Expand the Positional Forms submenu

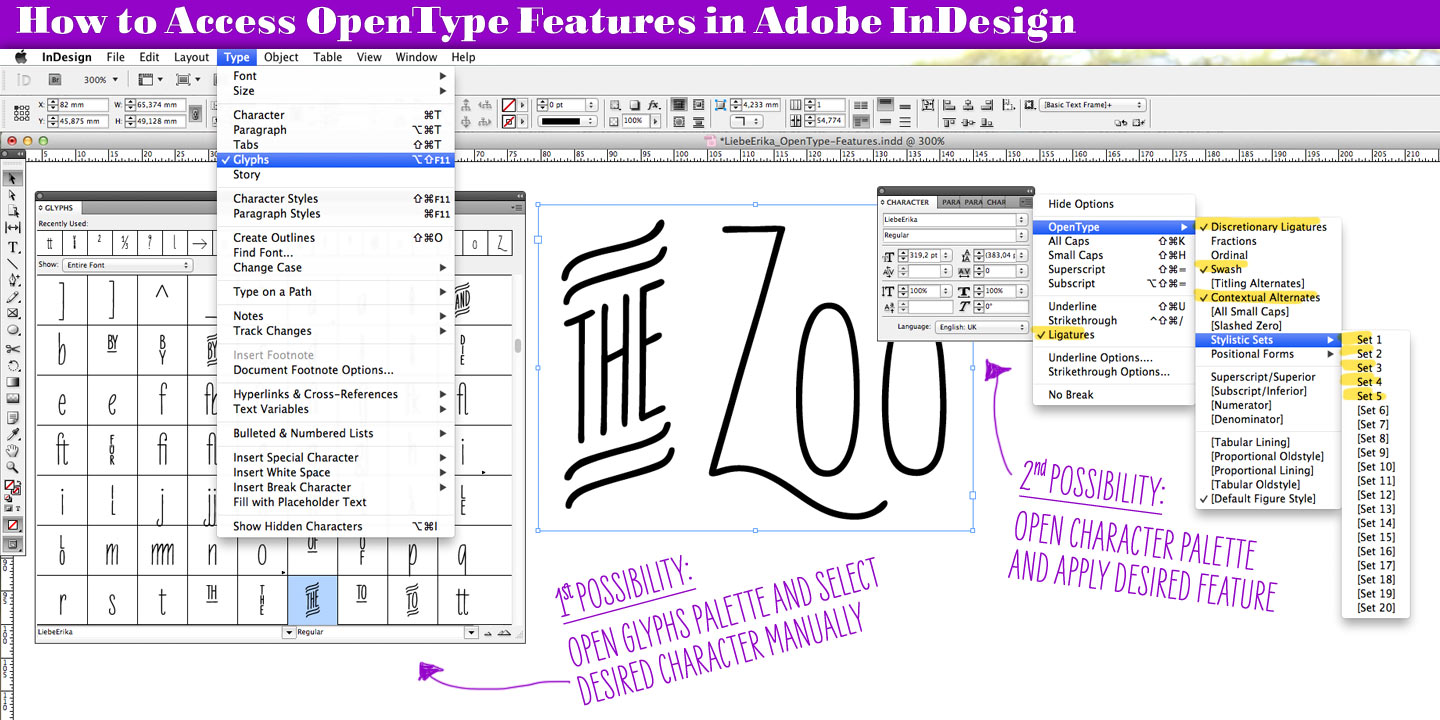pos(1268,354)
